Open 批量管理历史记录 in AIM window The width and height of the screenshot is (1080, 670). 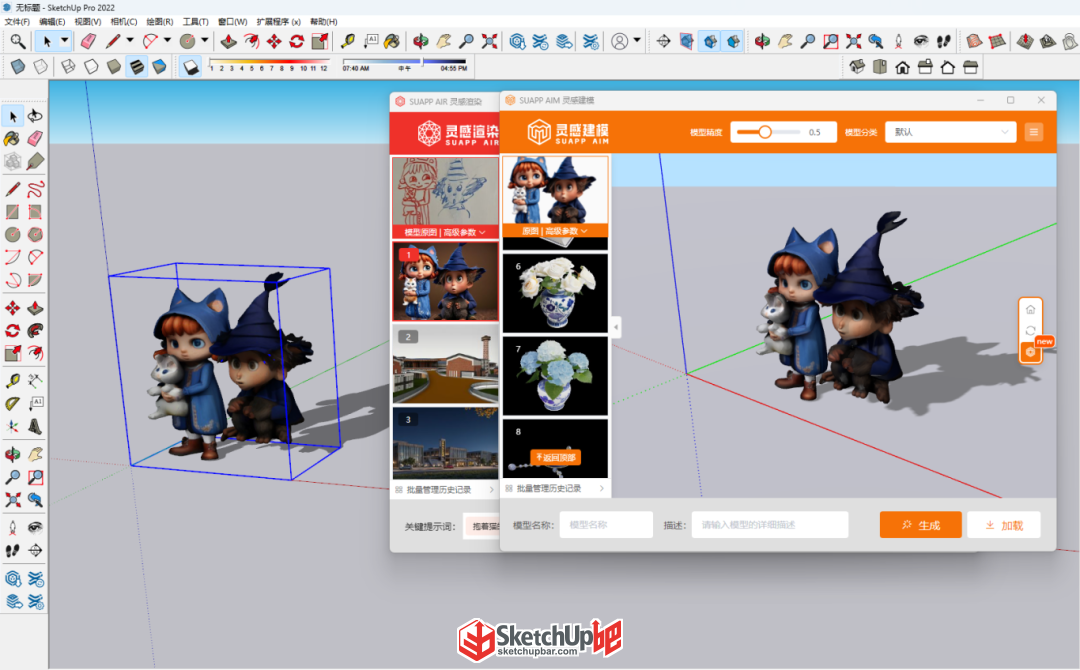tap(555, 488)
